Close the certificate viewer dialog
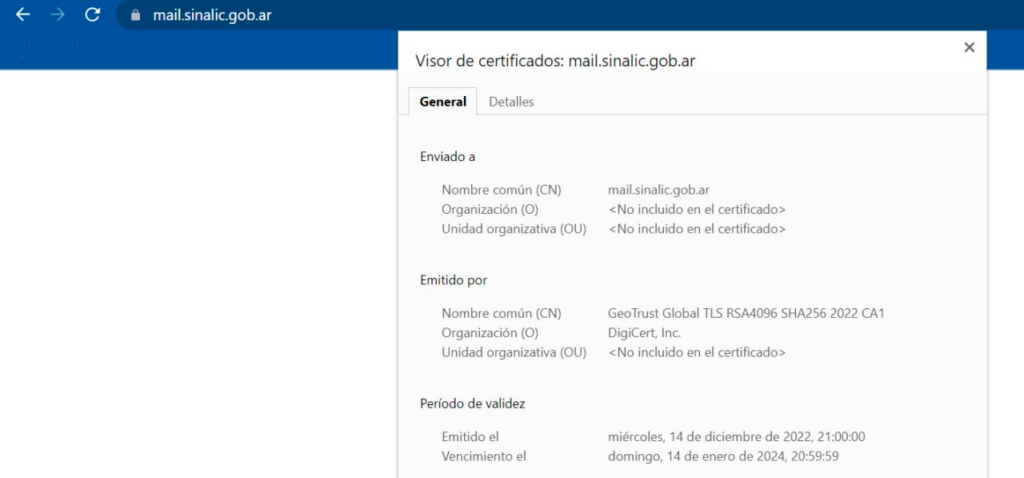 969,47
